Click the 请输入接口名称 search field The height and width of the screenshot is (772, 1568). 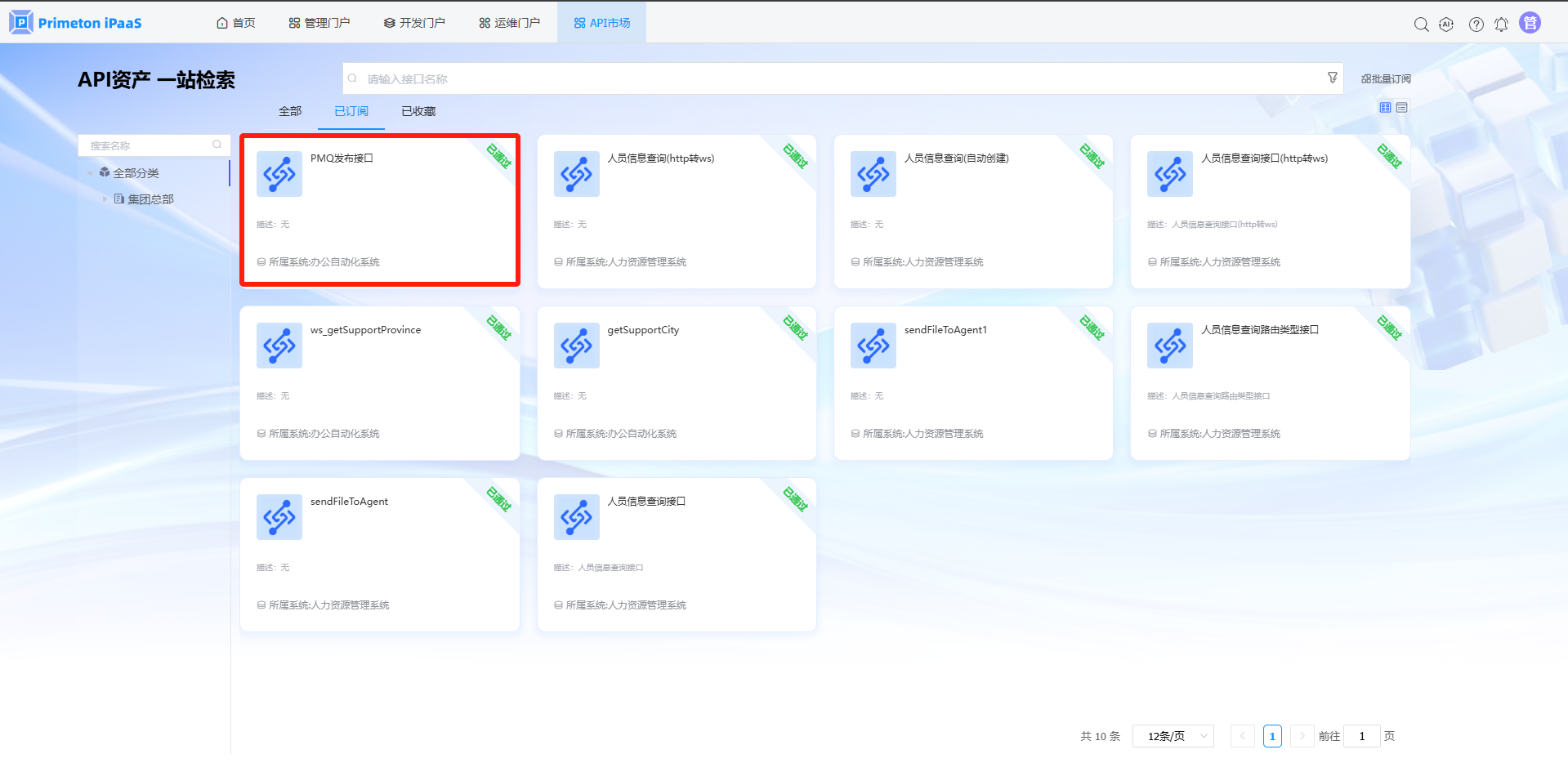click(833, 79)
